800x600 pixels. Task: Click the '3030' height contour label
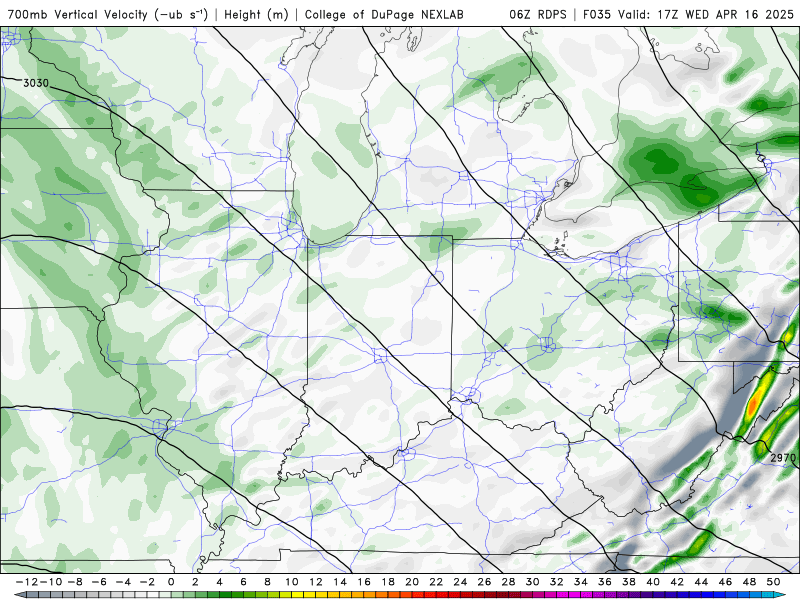pos(36,83)
